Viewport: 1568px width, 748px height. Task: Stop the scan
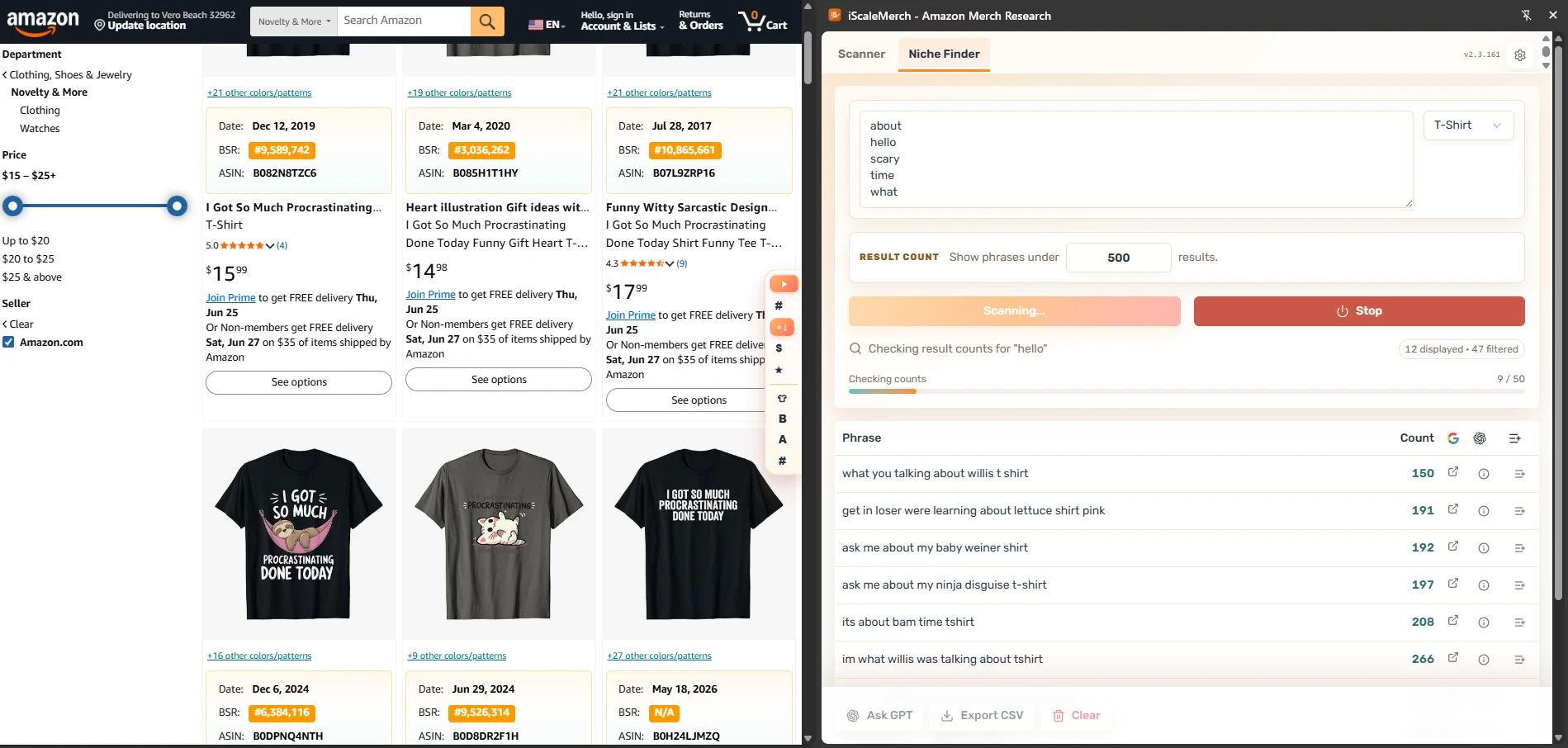click(x=1359, y=311)
